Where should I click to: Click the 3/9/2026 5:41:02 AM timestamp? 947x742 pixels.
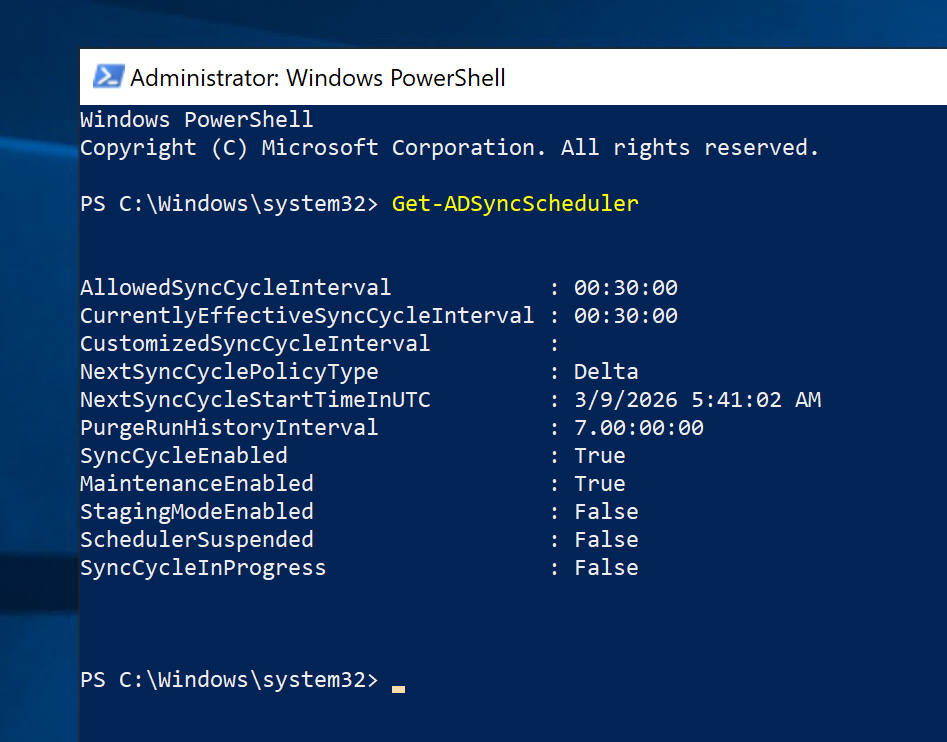[697, 400]
